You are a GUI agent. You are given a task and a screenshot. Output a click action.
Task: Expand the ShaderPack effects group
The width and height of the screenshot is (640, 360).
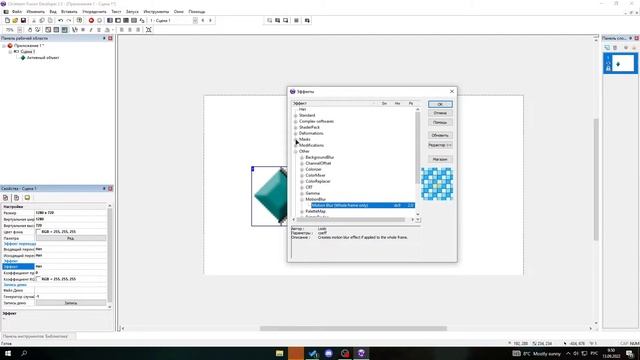[x=296, y=127]
